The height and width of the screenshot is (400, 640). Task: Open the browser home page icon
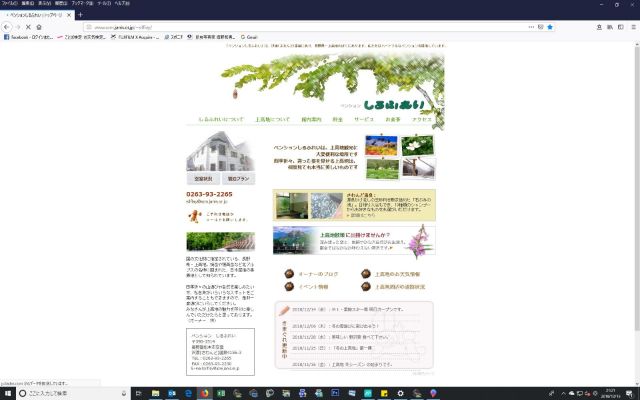pos(46,27)
